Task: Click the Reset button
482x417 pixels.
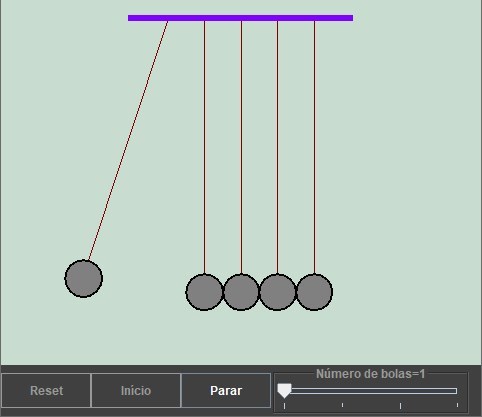Action: point(46,390)
